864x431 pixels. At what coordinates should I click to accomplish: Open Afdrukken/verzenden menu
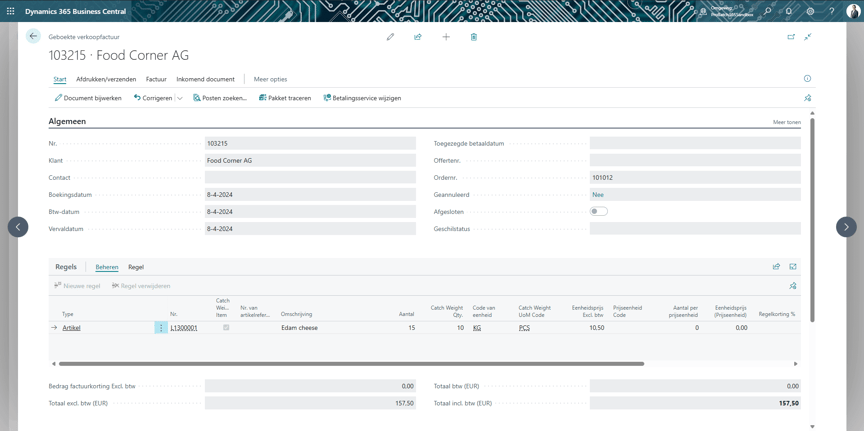tap(106, 79)
